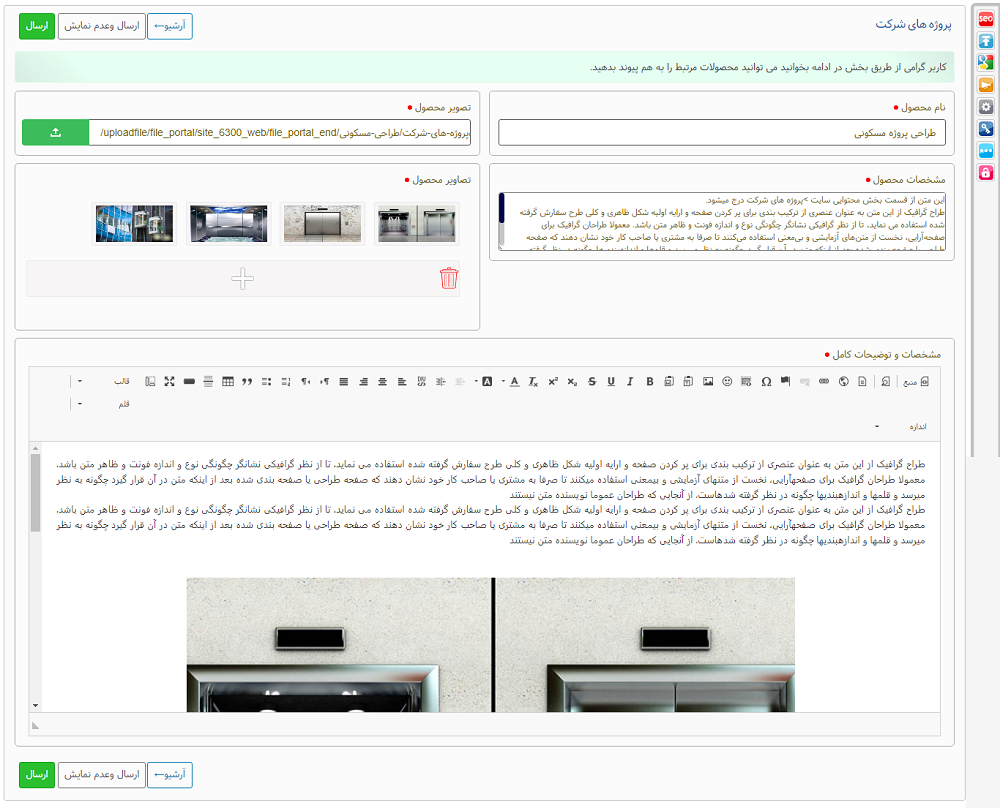Toggle bold formatting
The height and width of the screenshot is (808, 1000).
point(649,381)
